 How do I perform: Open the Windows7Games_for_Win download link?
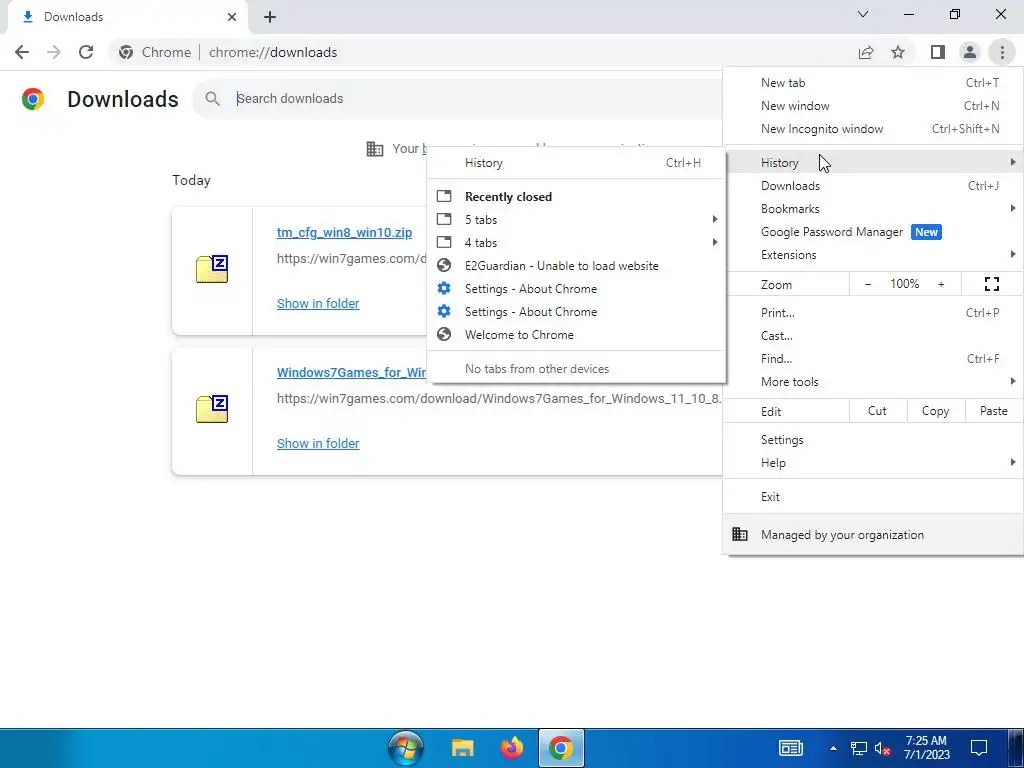(x=351, y=372)
